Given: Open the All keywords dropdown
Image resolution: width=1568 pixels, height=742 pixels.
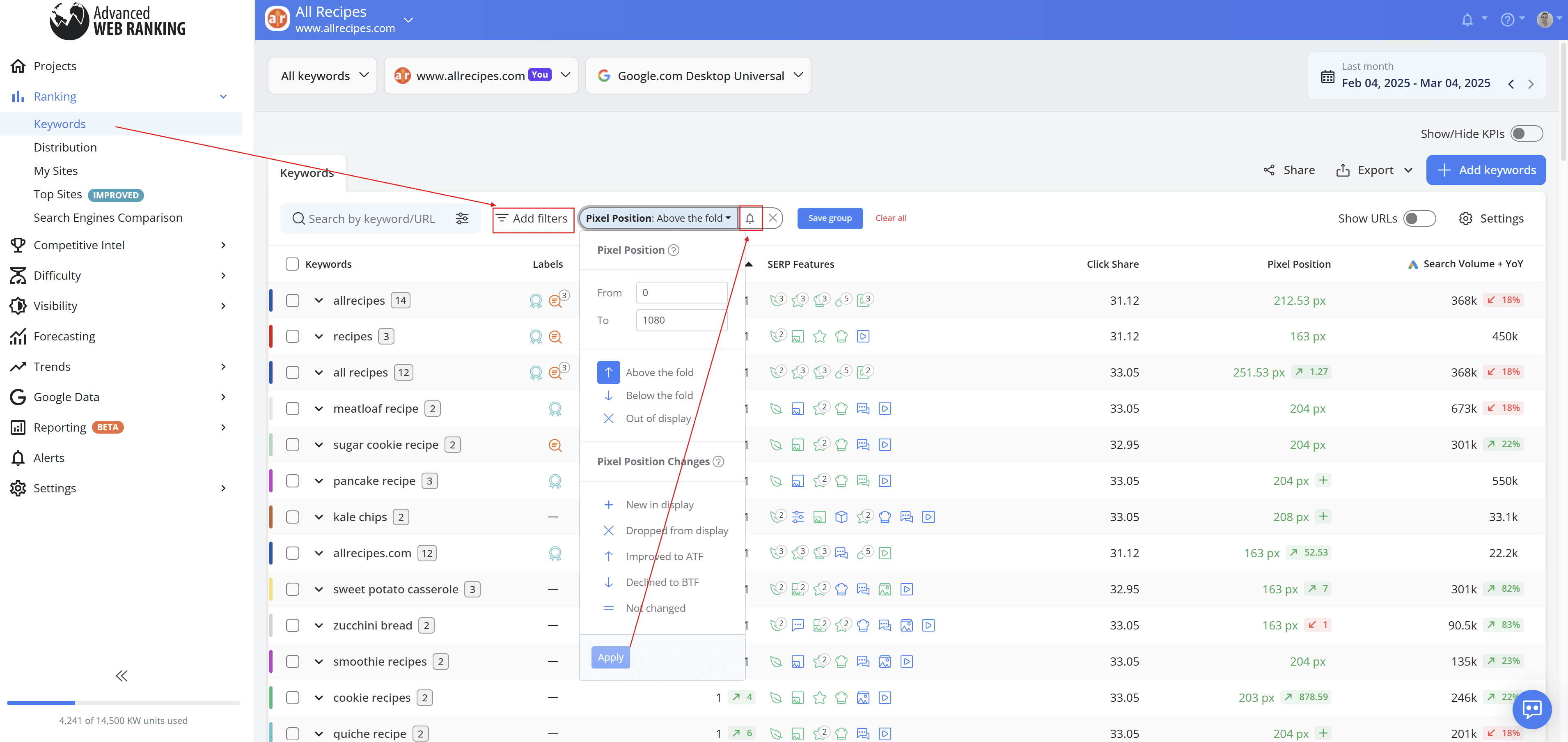Looking at the screenshot, I should (x=323, y=76).
